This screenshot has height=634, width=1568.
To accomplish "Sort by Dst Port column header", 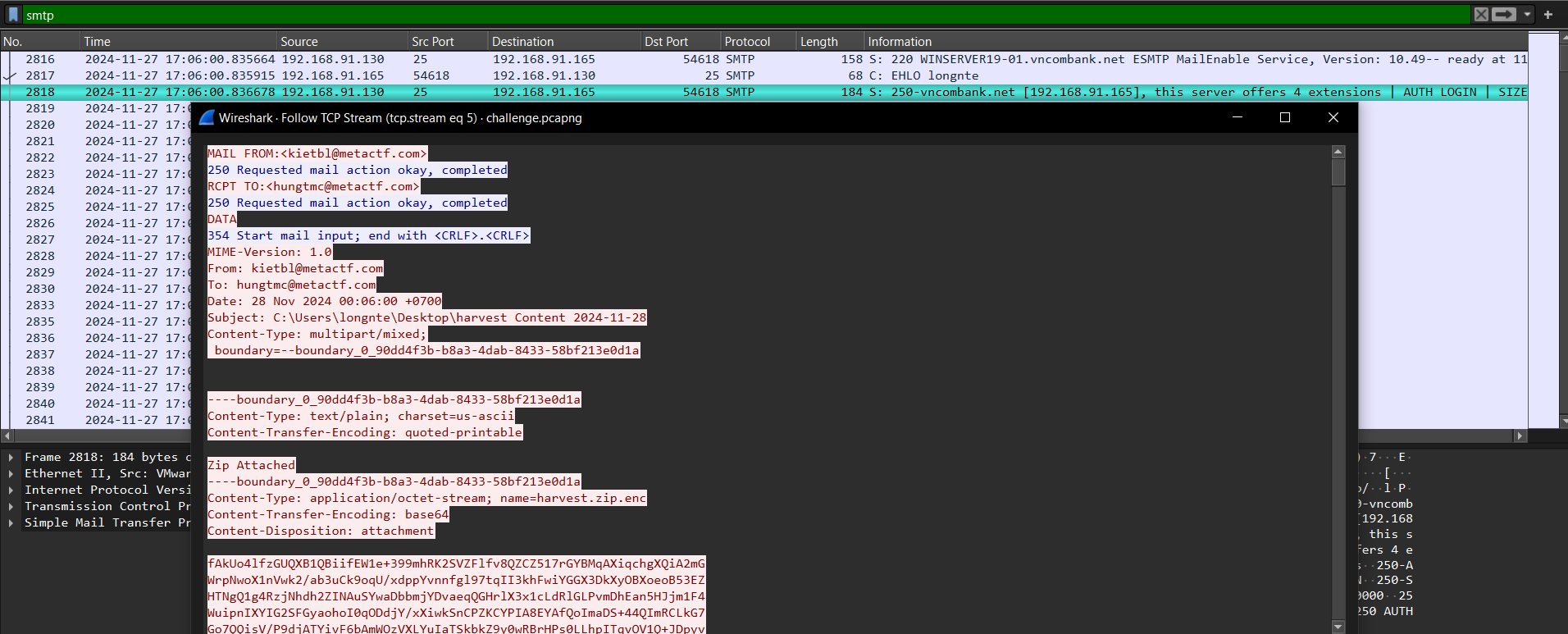I will point(681,41).
